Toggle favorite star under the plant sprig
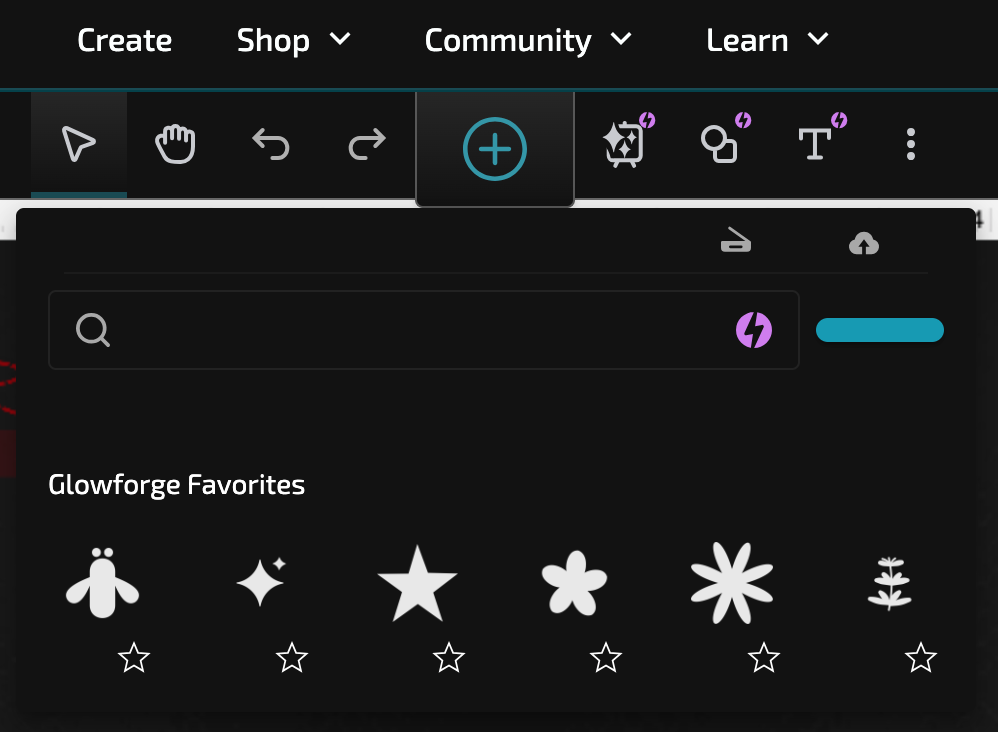Screen dimensions: 998x732 pyautogui.click(x=921, y=658)
